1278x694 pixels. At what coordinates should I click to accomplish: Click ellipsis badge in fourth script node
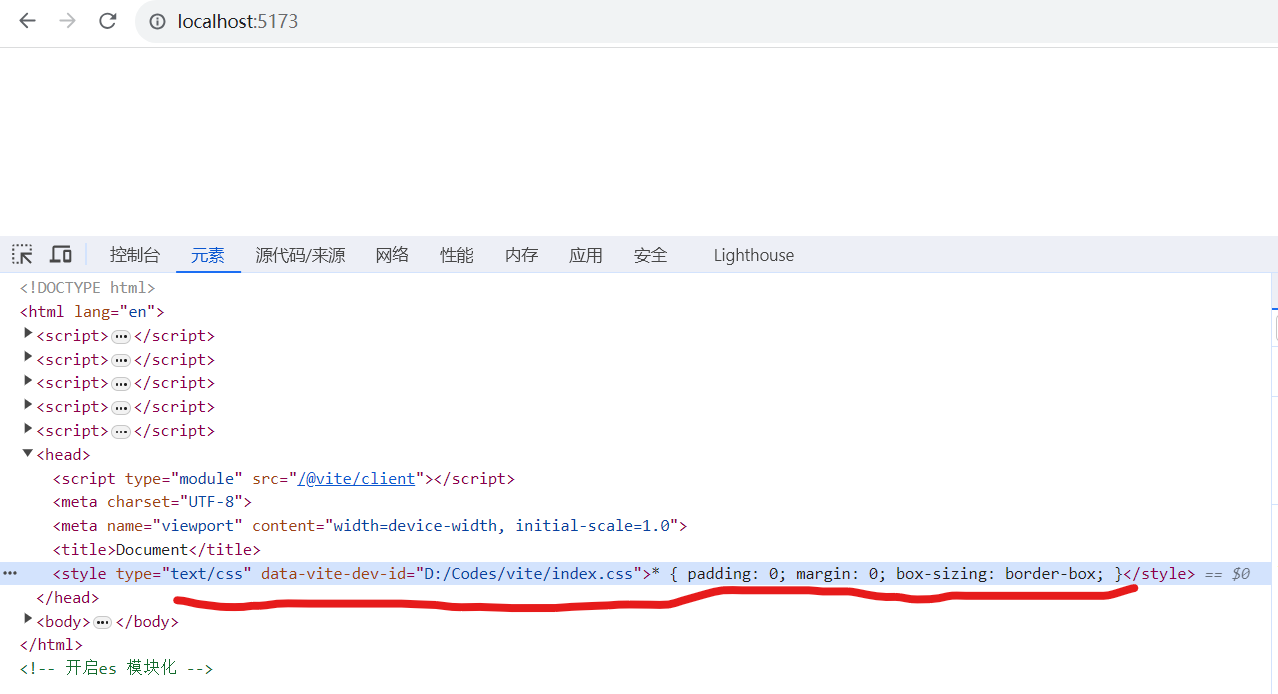[121, 408]
